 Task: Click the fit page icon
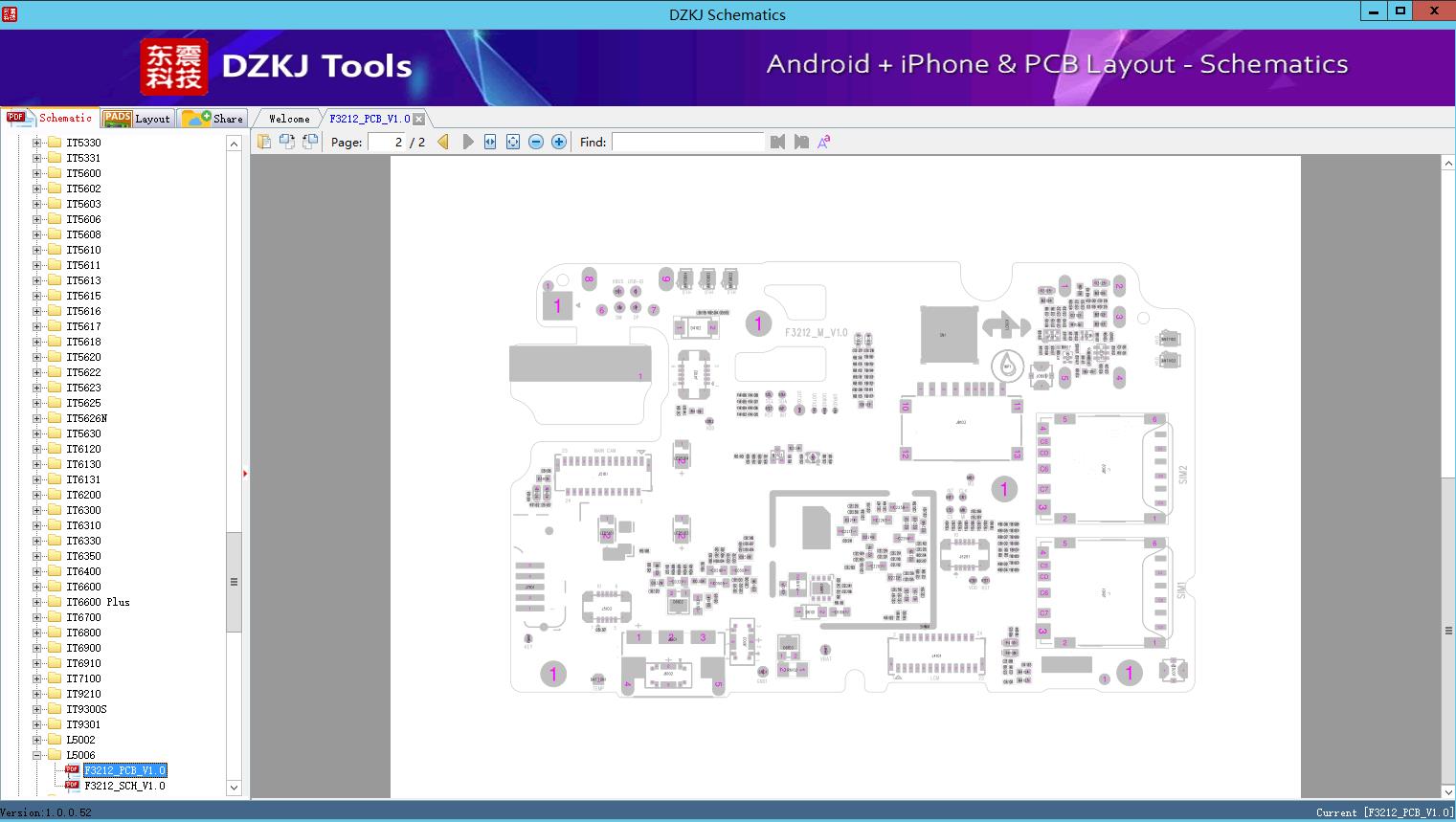point(513,142)
